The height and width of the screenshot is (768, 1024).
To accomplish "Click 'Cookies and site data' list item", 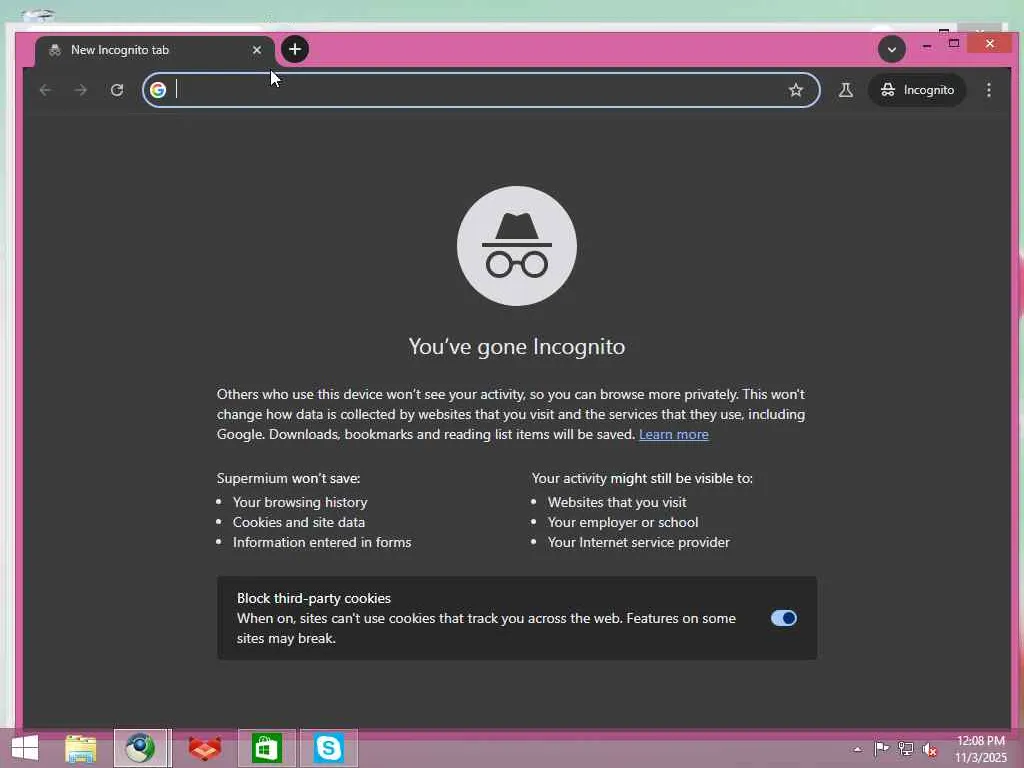I will click(x=298, y=522).
